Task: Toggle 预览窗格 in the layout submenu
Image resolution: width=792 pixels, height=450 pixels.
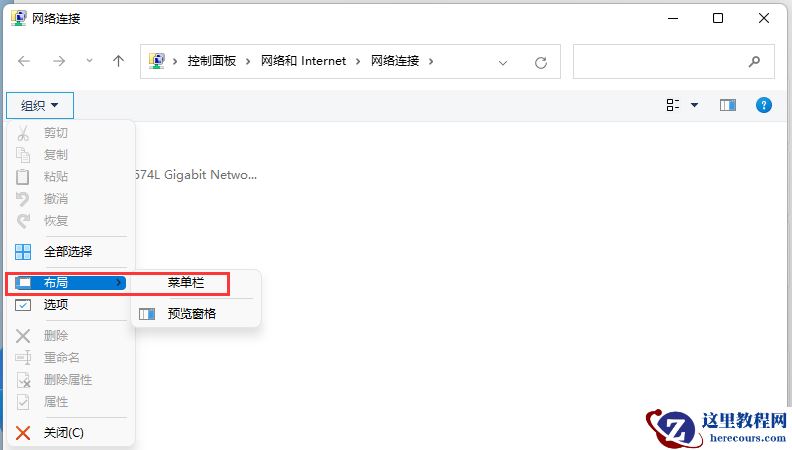Action: (x=196, y=314)
